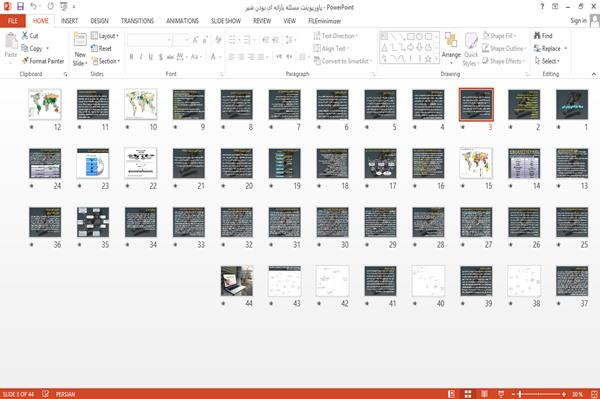This screenshot has width=600, height=399.
Task: Open the Shape Outline dropdown
Action: click(x=504, y=48)
